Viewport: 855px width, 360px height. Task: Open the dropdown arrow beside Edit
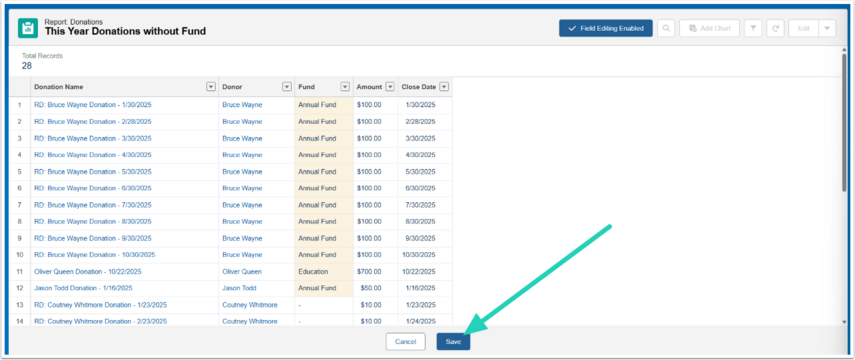[827, 28]
